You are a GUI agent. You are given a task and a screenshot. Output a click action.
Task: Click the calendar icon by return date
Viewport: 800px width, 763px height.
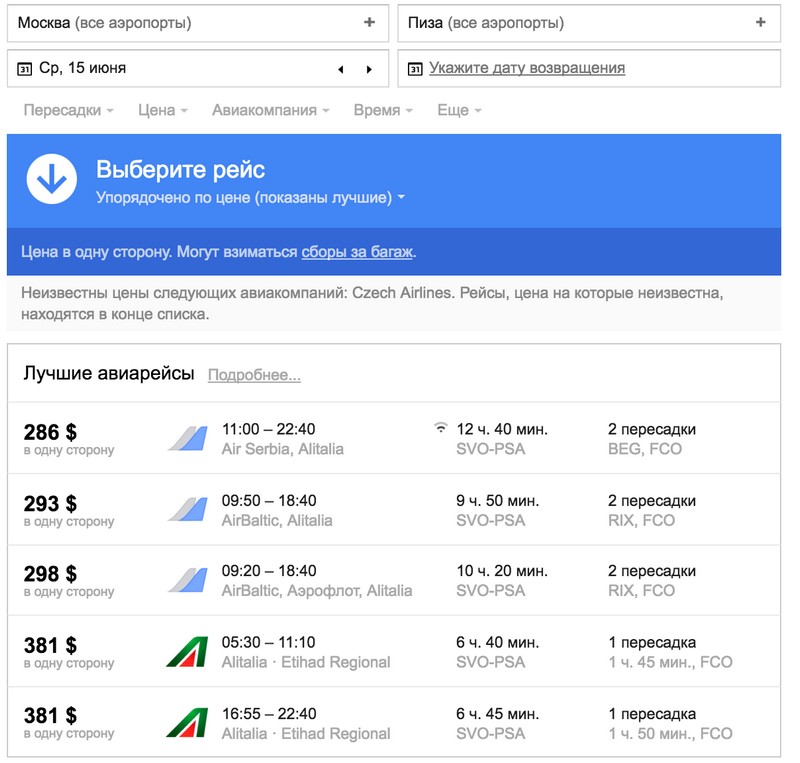(415, 69)
